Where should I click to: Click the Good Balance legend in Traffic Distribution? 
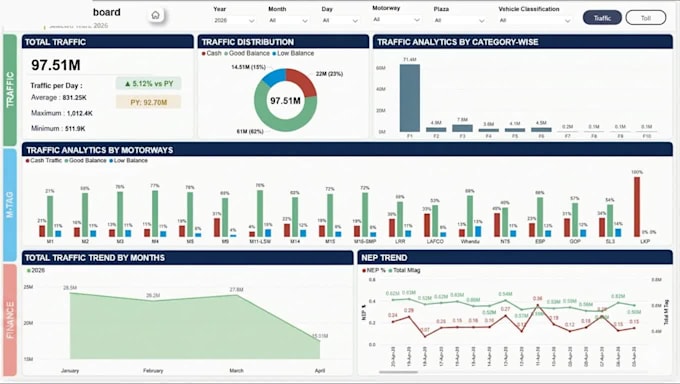pyautogui.click(x=247, y=53)
